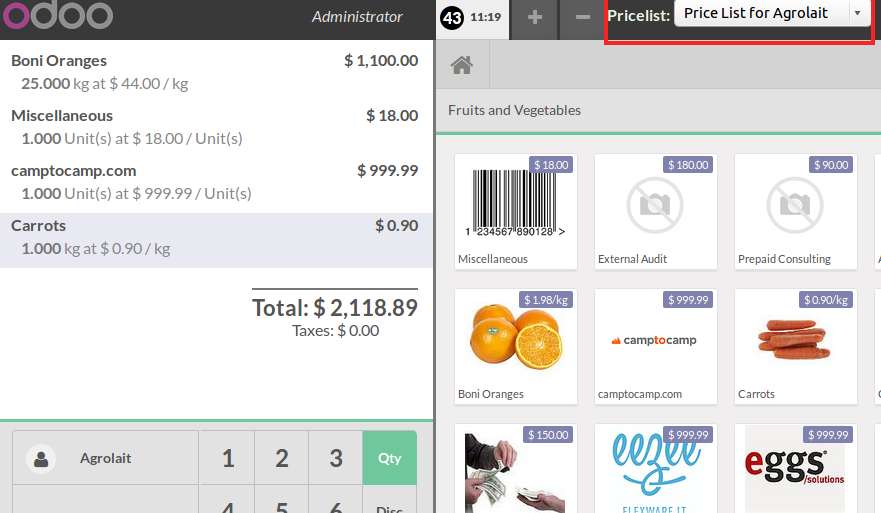The width and height of the screenshot is (881, 513).
Task: Activate the Qty mode button
Action: [x=389, y=458]
